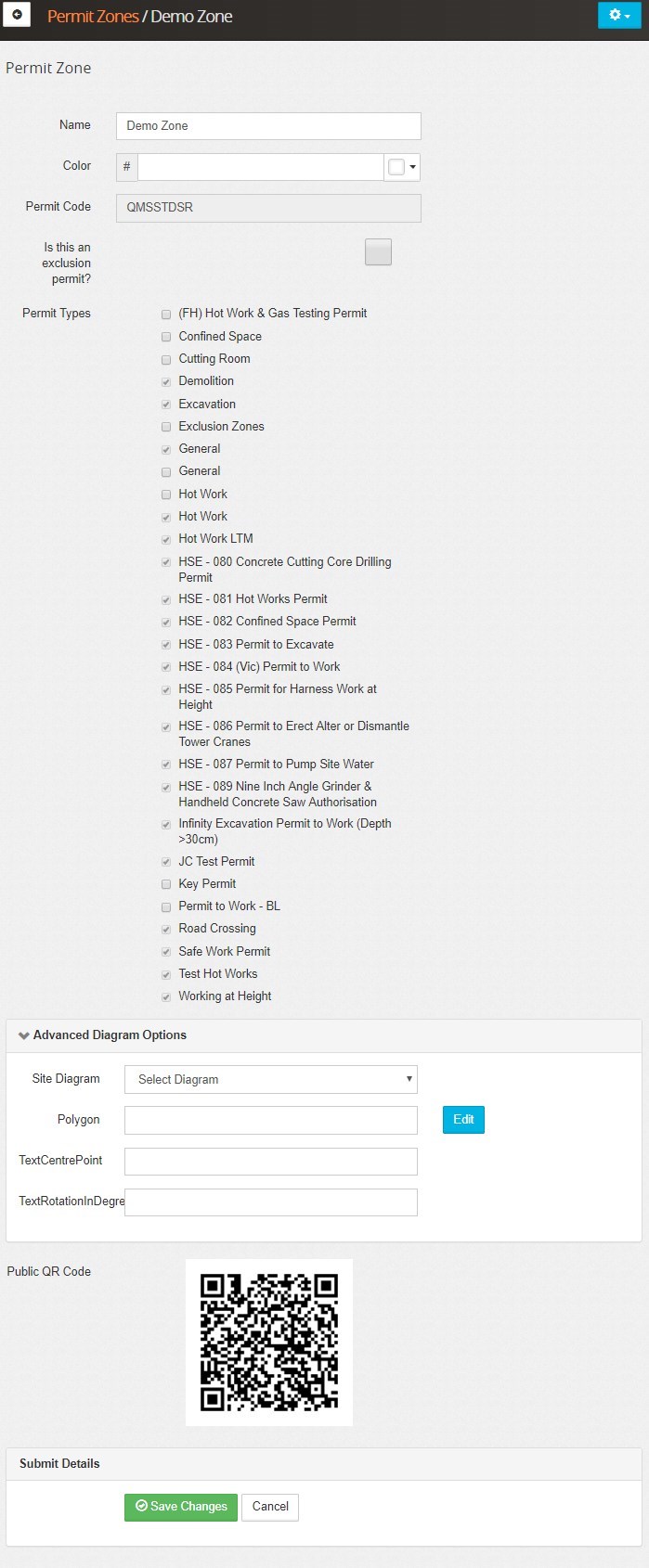The height and width of the screenshot is (1568, 649).
Task: Click the TextCentrePoint input field
Action: [270, 1161]
